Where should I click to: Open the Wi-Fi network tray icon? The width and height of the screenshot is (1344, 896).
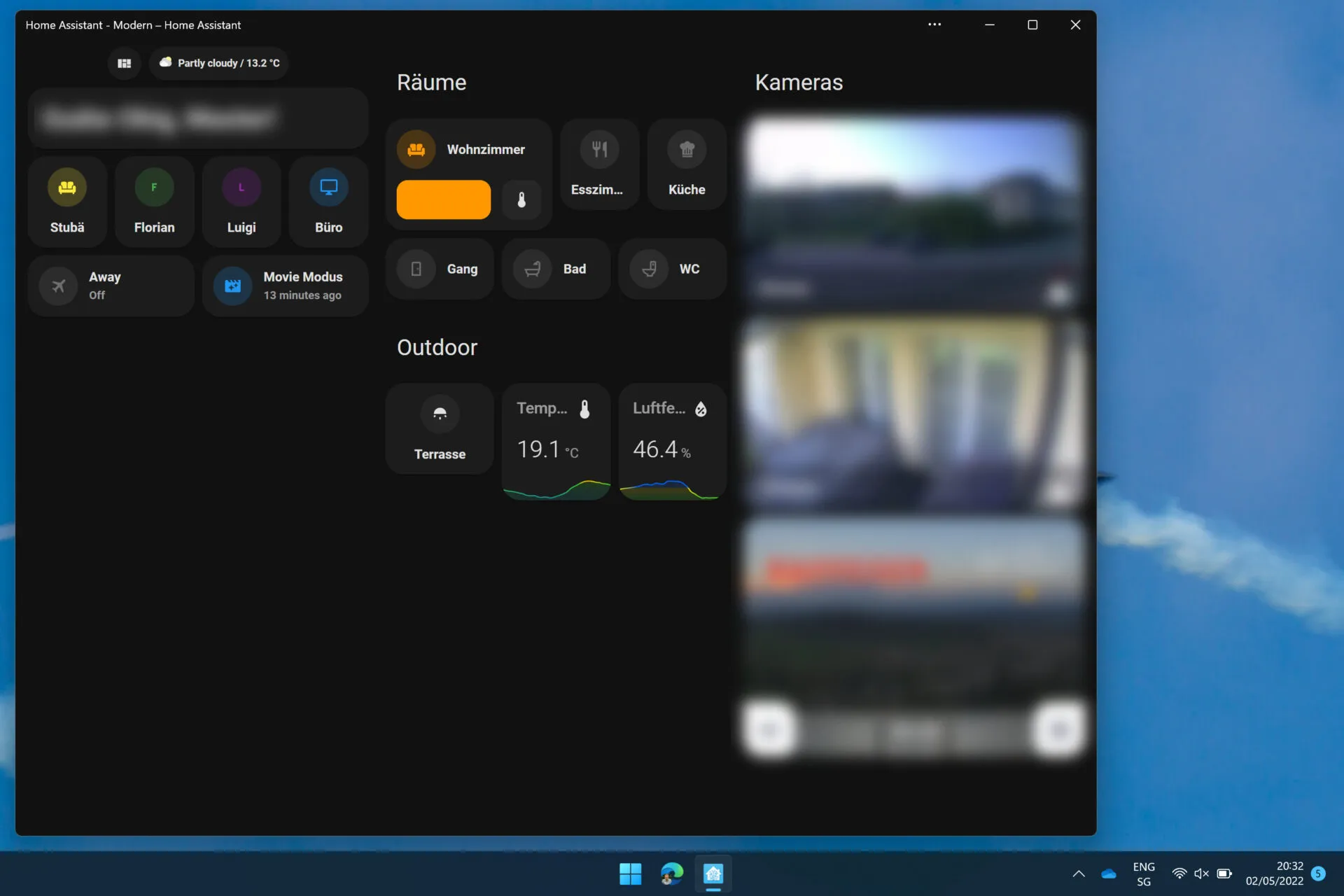tap(1179, 874)
